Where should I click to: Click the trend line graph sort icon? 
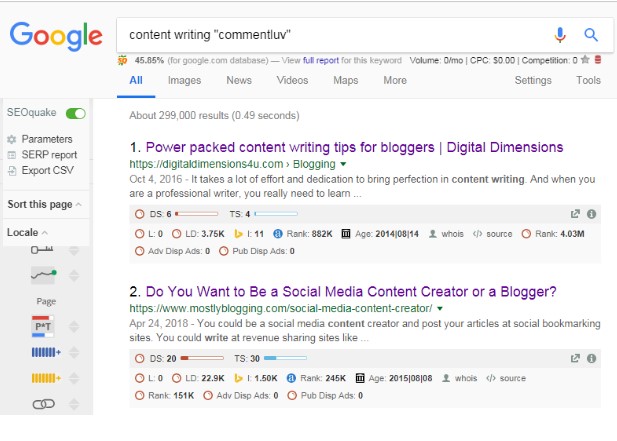43,275
